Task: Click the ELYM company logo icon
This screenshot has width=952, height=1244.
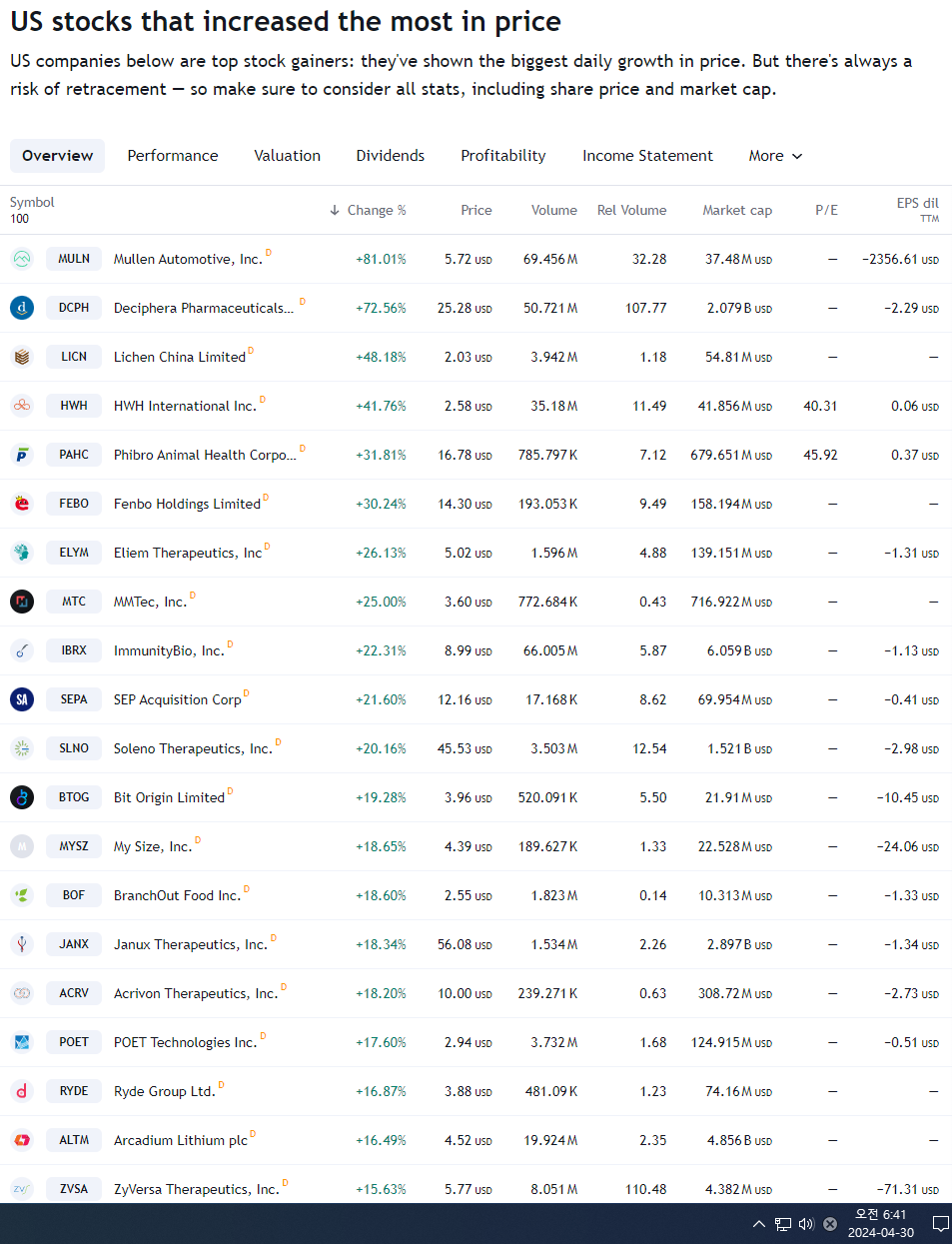Action: pyautogui.click(x=22, y=553)
